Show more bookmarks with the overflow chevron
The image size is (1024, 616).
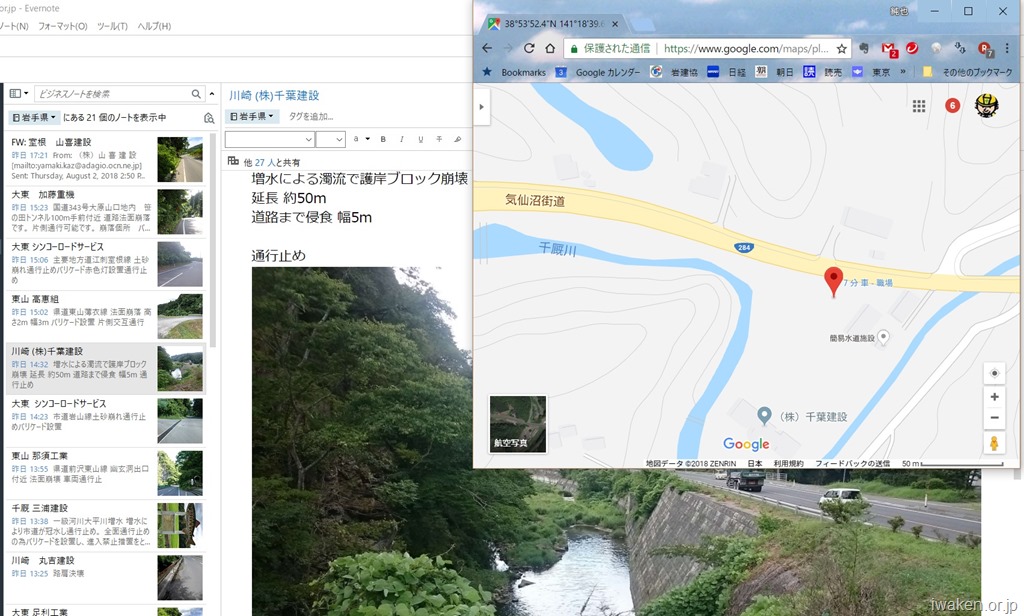point(903,72)
